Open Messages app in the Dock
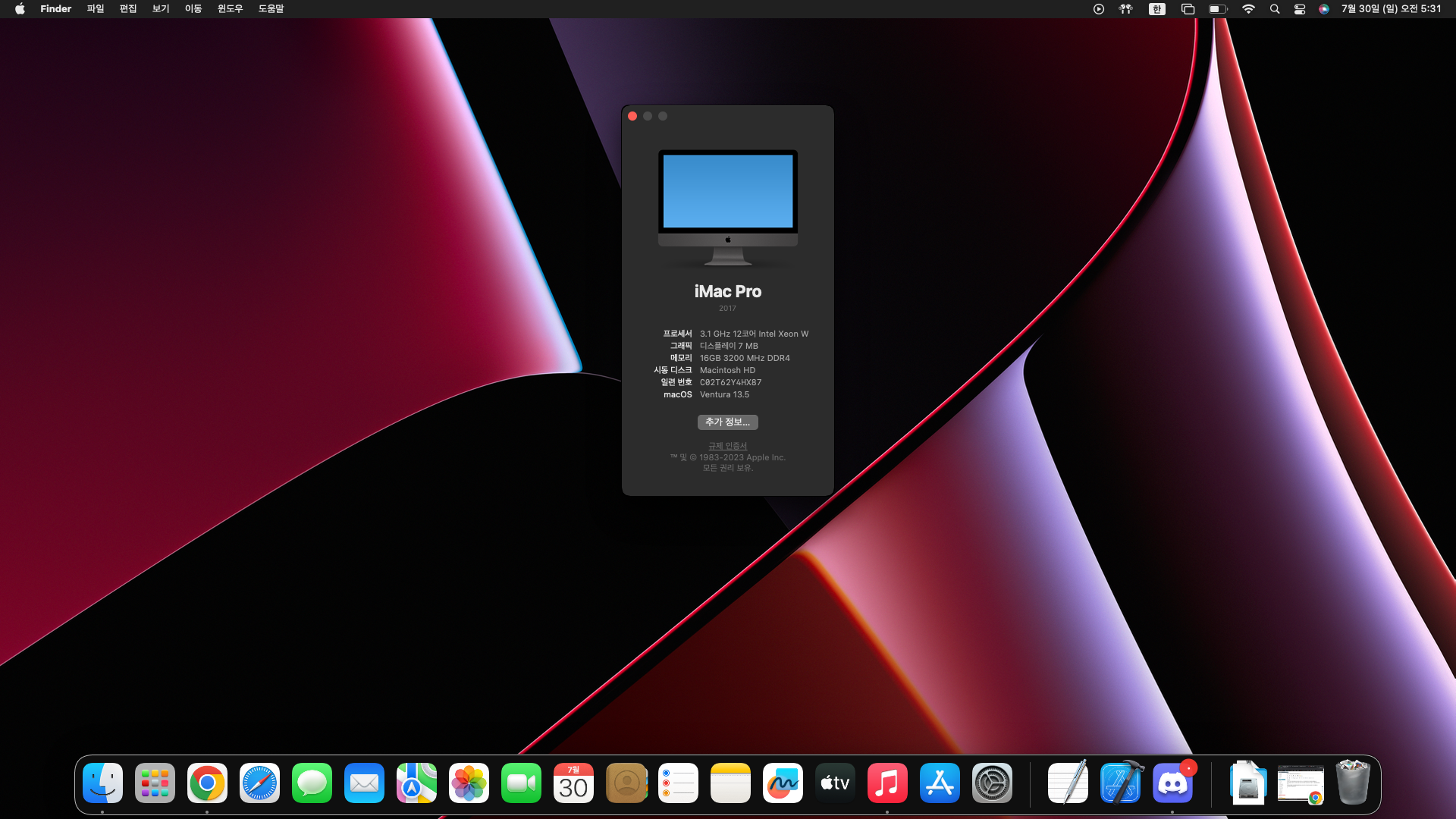Image resolution: width=1456 pixels, height=819 pixels. click(x=312, y=783)
